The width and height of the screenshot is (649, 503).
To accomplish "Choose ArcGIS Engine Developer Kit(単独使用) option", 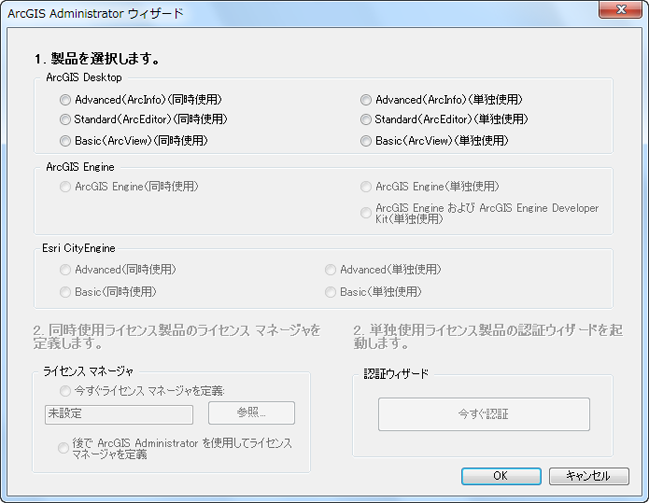I will [x=365, y=213].
